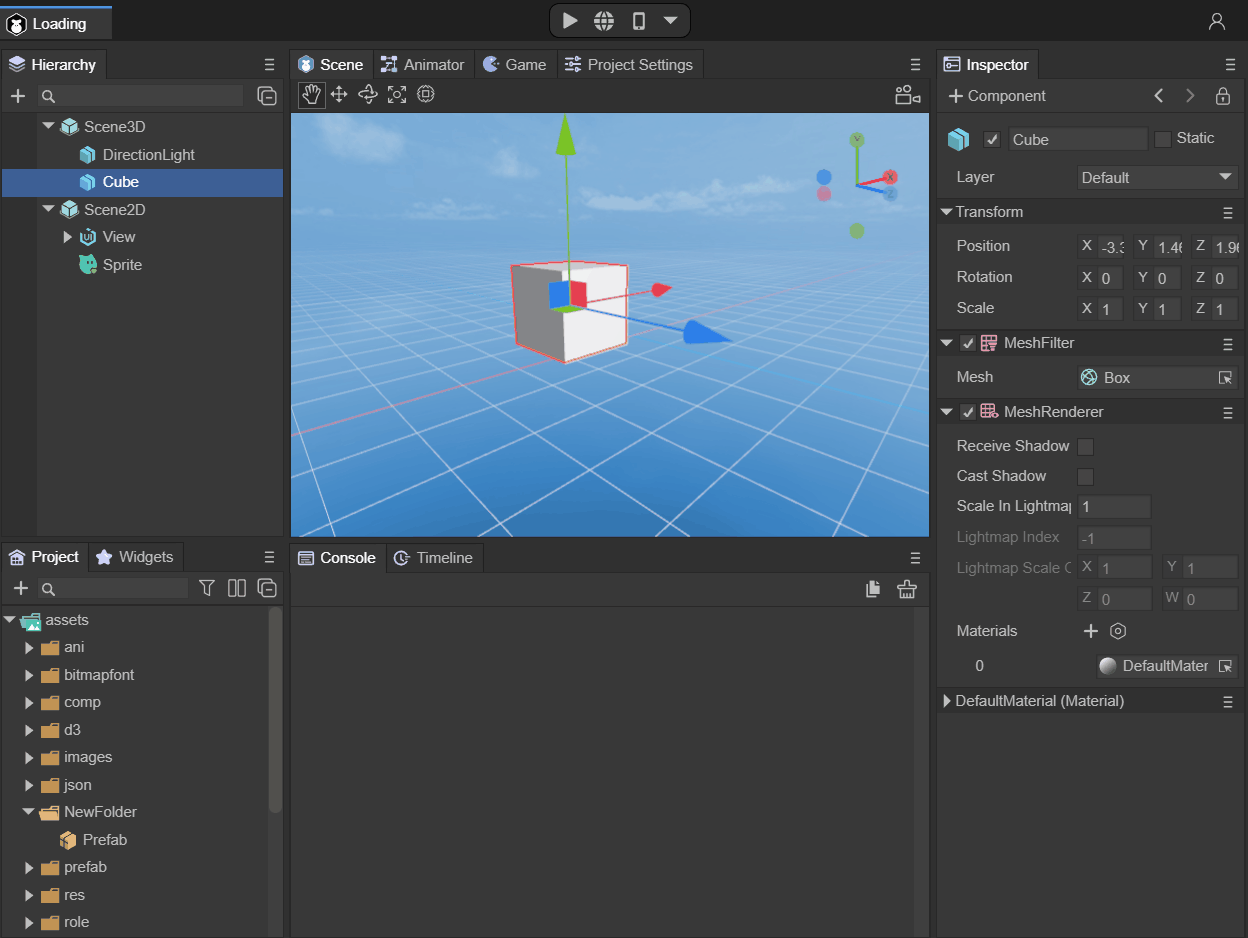
Task: Select the move tool in scene toolbar
Action: [339, 95]
